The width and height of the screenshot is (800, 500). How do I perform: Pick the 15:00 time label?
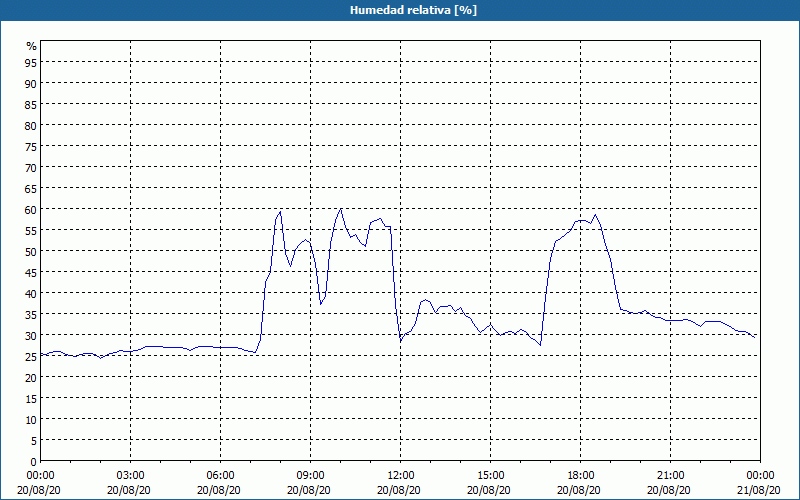[x=490, y=476]
